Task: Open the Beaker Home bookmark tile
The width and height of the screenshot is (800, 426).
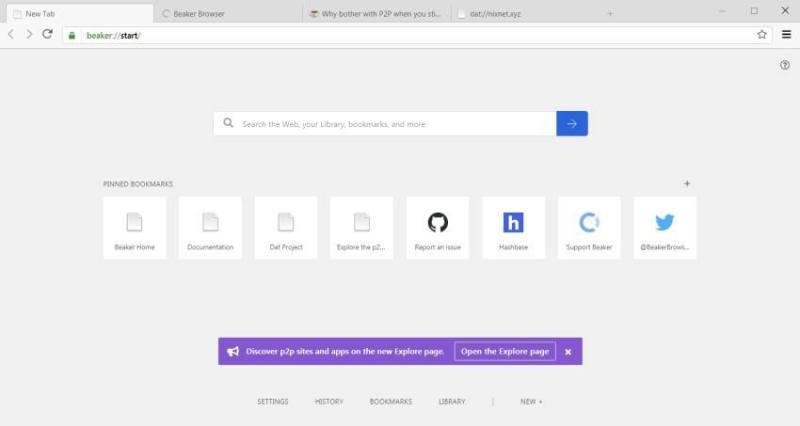Action: [134, 228]
